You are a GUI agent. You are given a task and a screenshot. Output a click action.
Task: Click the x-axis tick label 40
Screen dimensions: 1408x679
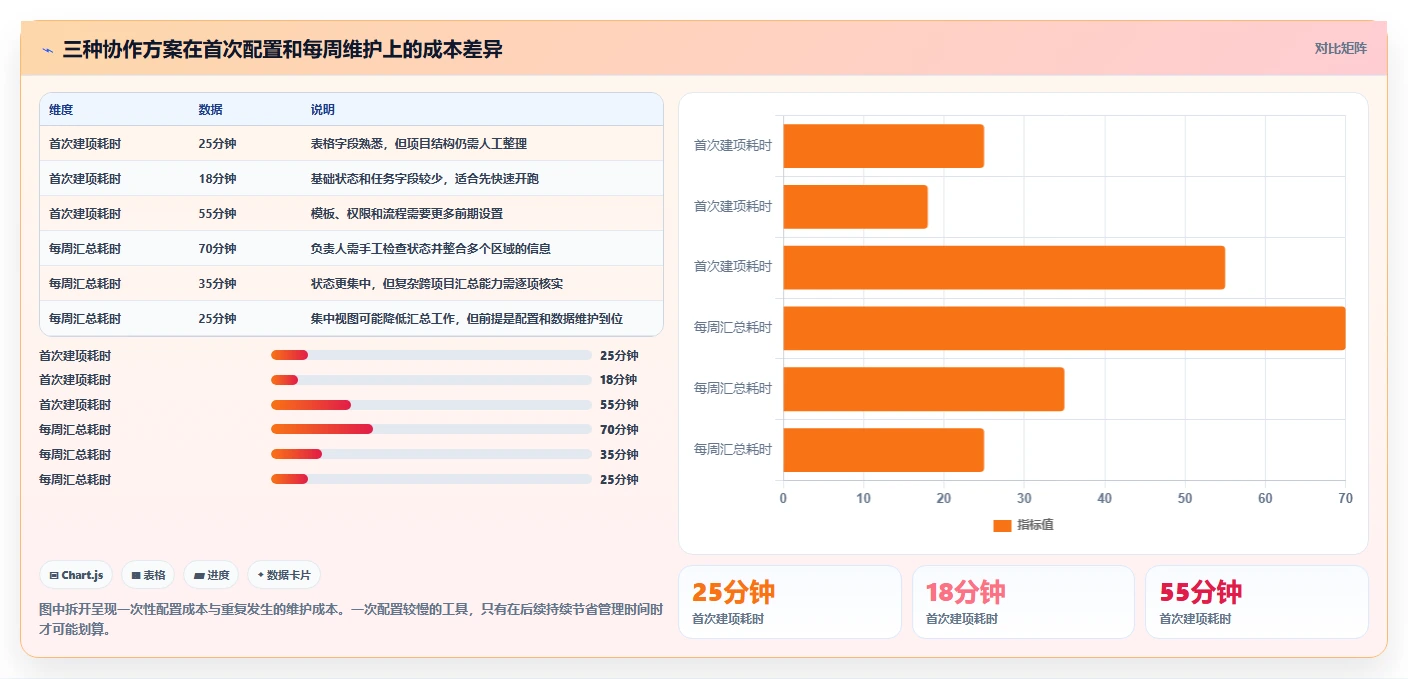tap(1104, 498)
